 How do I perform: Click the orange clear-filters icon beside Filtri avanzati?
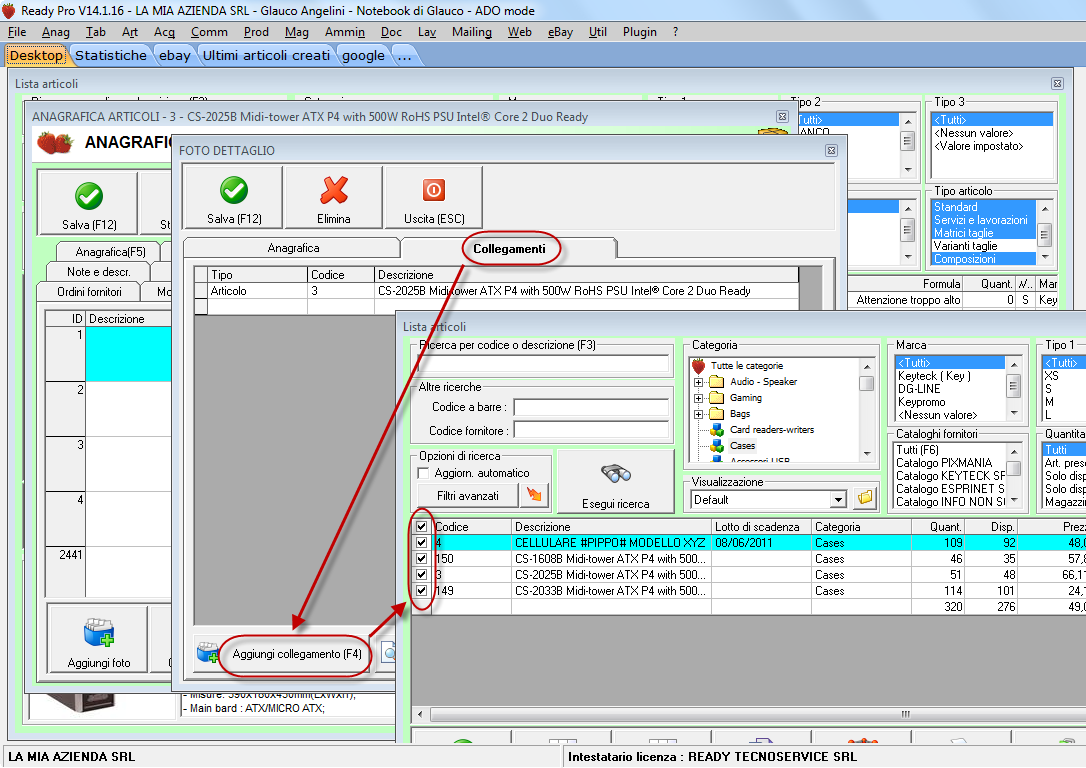point(534,495)
